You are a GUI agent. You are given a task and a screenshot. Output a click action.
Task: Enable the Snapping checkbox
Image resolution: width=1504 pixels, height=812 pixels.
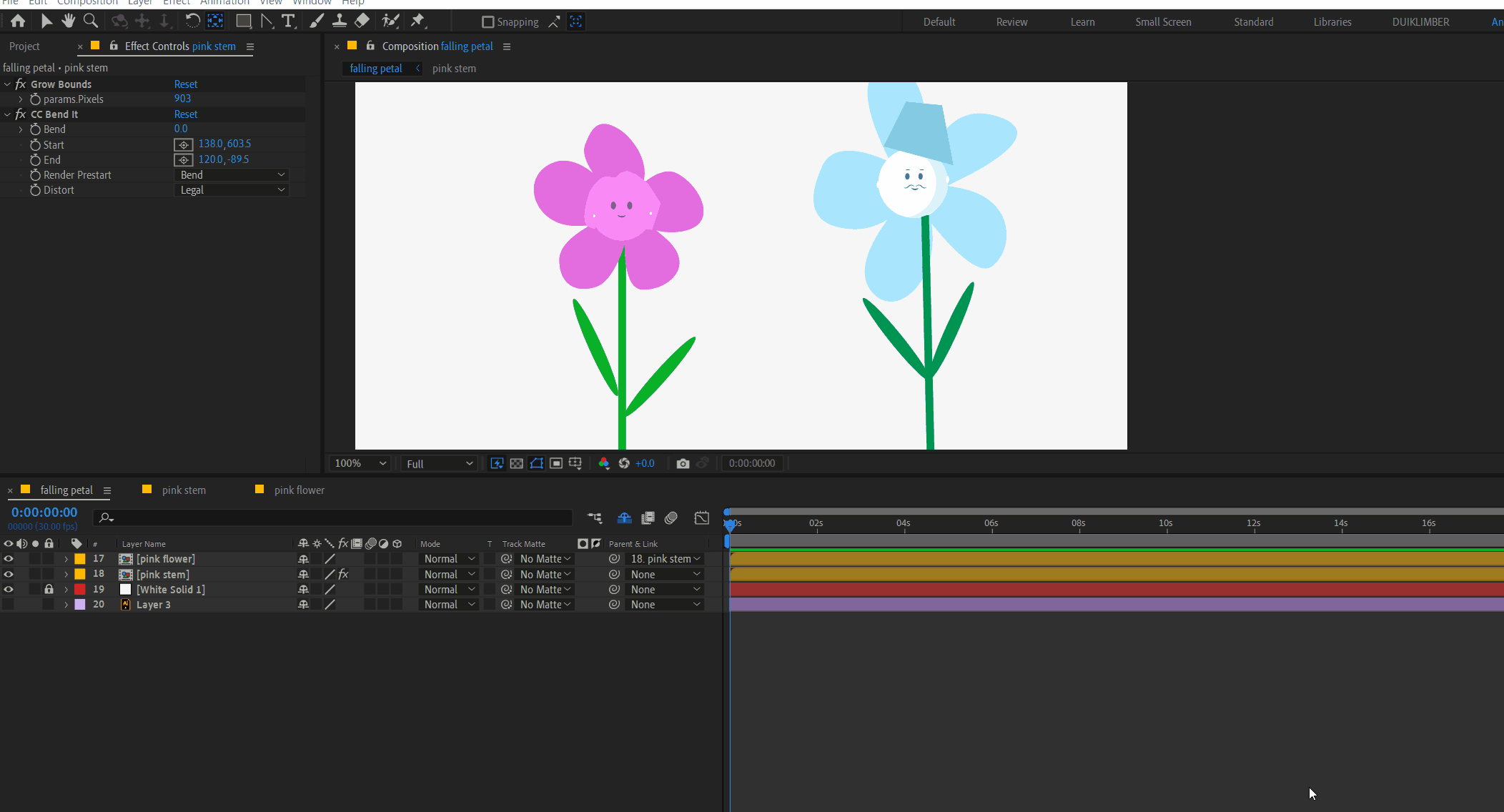[488, 22]
